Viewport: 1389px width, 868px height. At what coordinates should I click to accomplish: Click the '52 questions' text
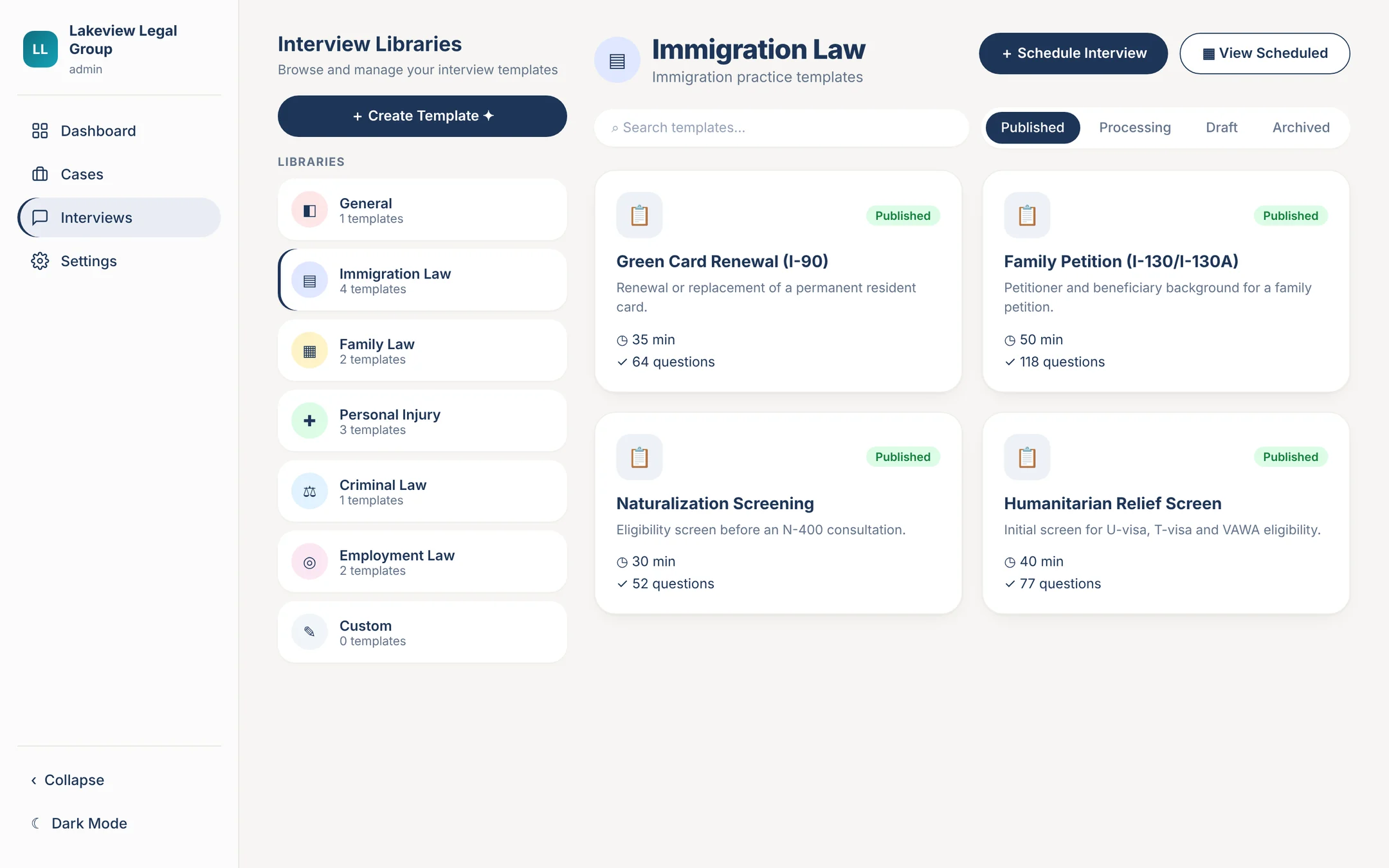coord(673,584)
